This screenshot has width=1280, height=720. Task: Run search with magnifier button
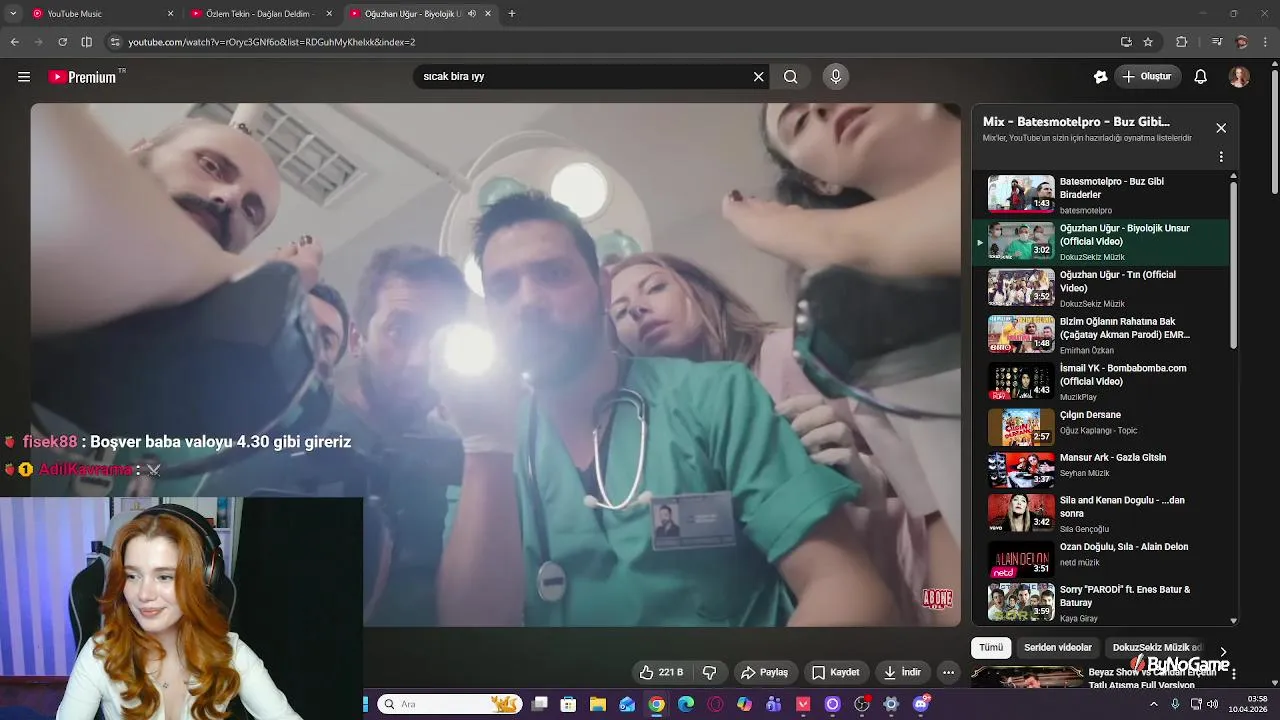click(x=790, y=77)
